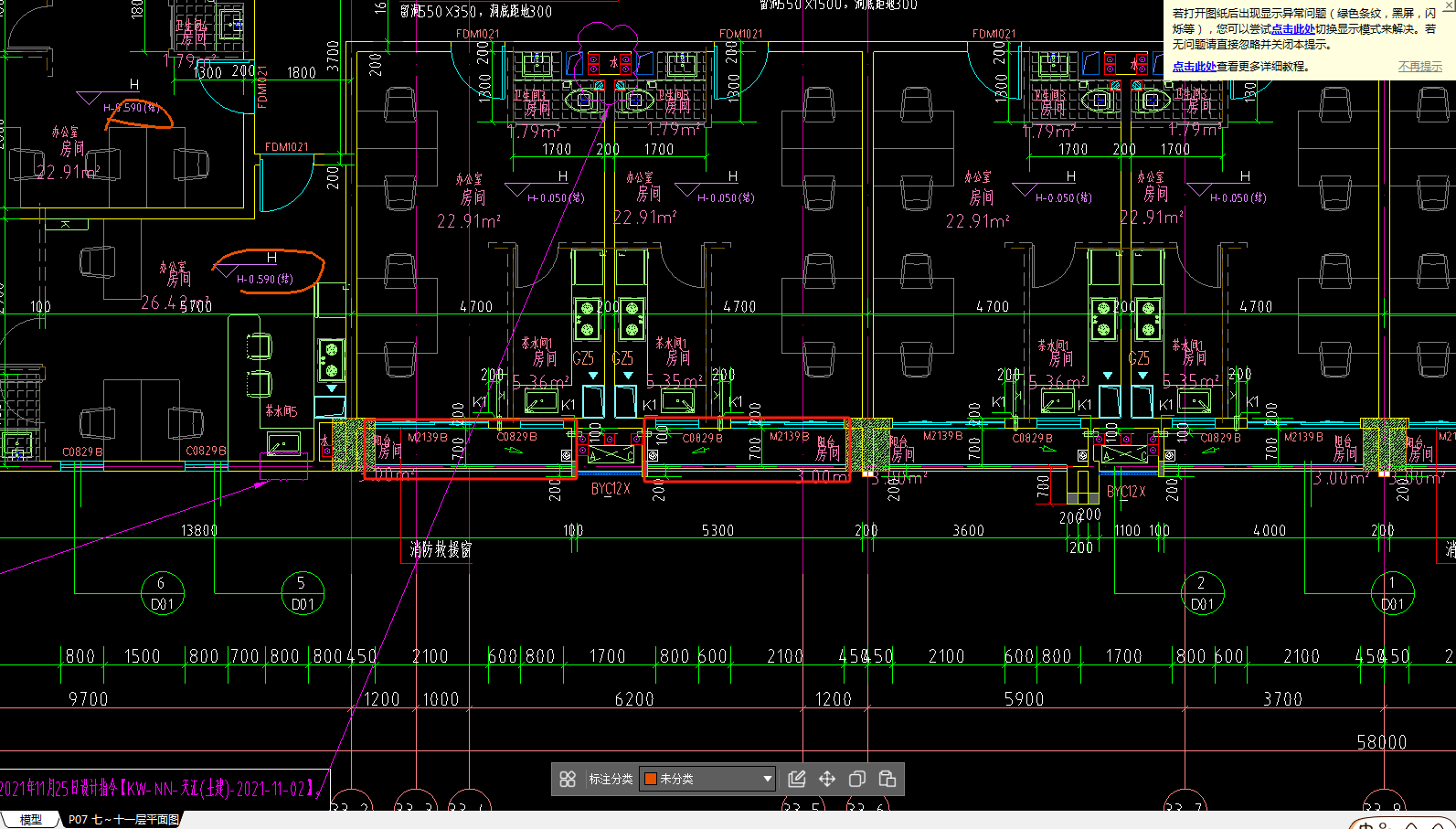Open the 未分类 annotation category dropdown
The height and width of the screenshot is (829, 1456).
(x=707, y=779)
